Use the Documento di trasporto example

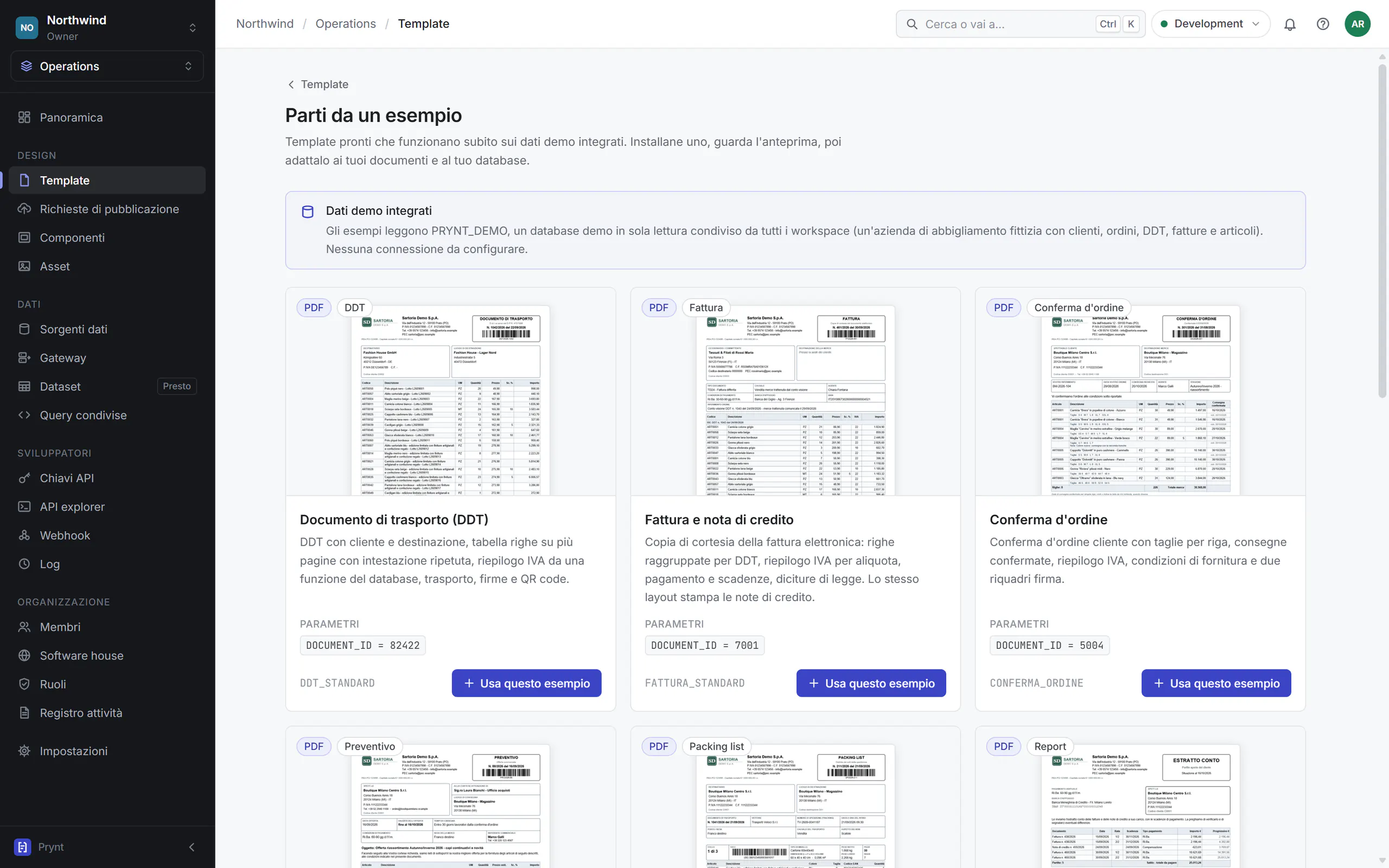(526, 683)
